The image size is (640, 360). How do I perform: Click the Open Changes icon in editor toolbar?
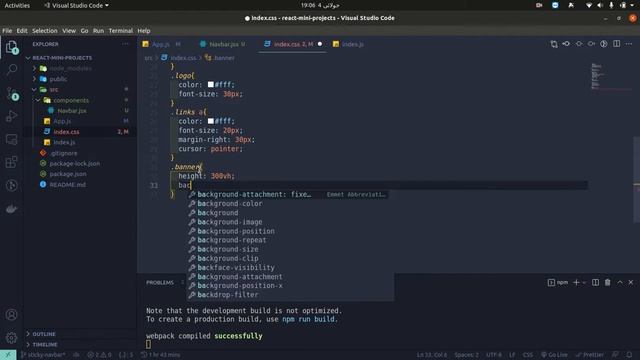pos(554,44)
